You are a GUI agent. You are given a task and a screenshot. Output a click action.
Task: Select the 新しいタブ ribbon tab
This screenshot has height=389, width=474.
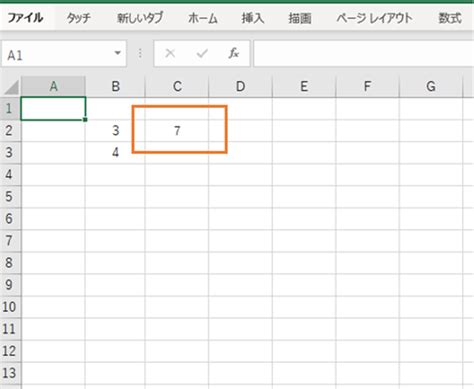(x=140, y=18)
